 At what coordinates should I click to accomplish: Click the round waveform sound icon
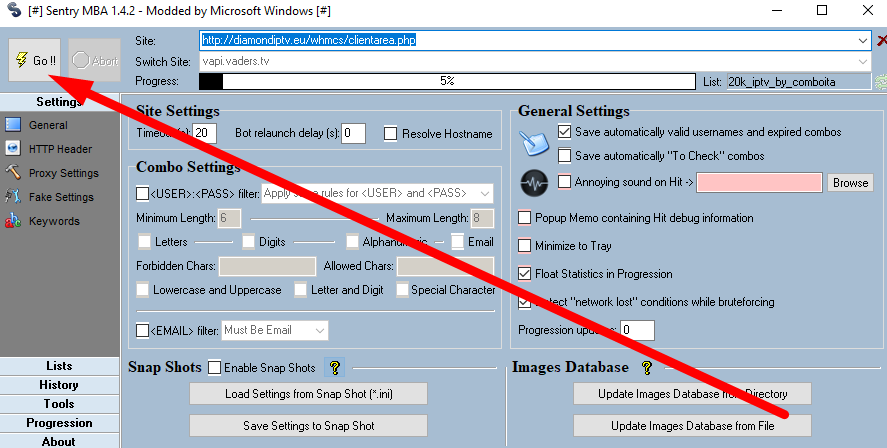point(534,183)
